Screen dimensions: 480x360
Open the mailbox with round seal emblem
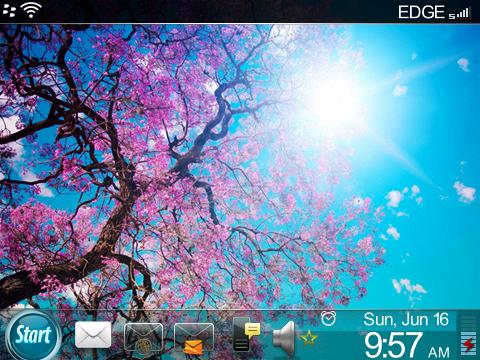coord(143,337)
